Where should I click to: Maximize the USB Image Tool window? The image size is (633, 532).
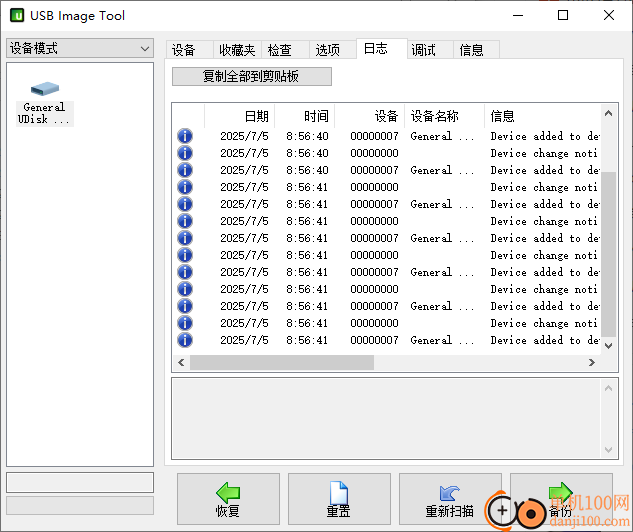[563, 15]
